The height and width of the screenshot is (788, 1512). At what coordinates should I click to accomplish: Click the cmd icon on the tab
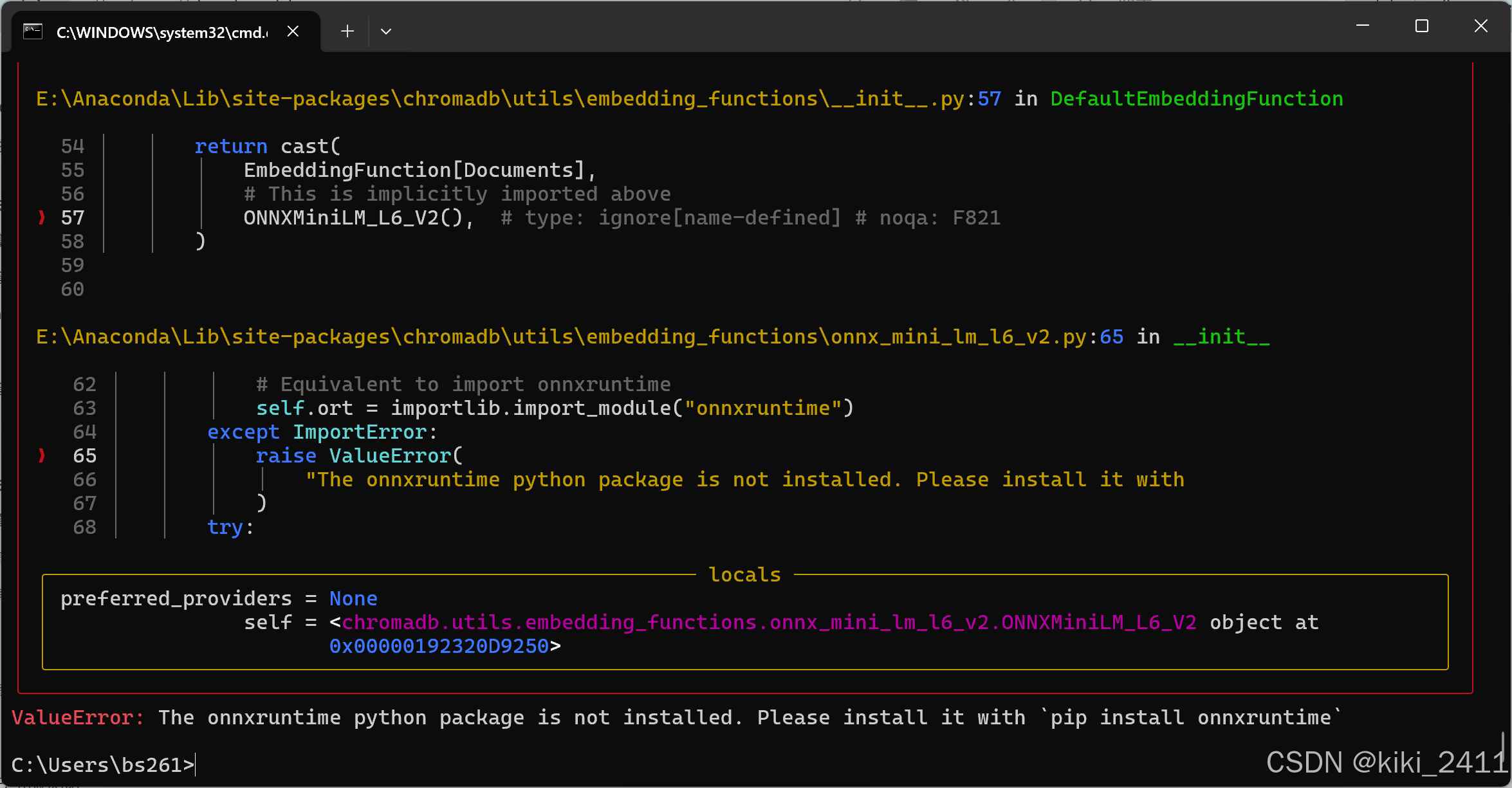(x=33, y=32)
